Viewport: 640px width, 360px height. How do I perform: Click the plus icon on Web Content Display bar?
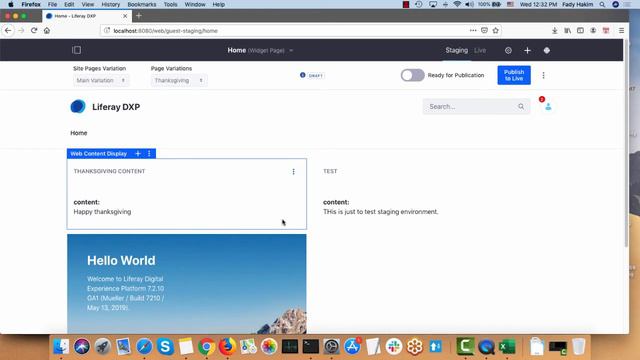(138, 153)
